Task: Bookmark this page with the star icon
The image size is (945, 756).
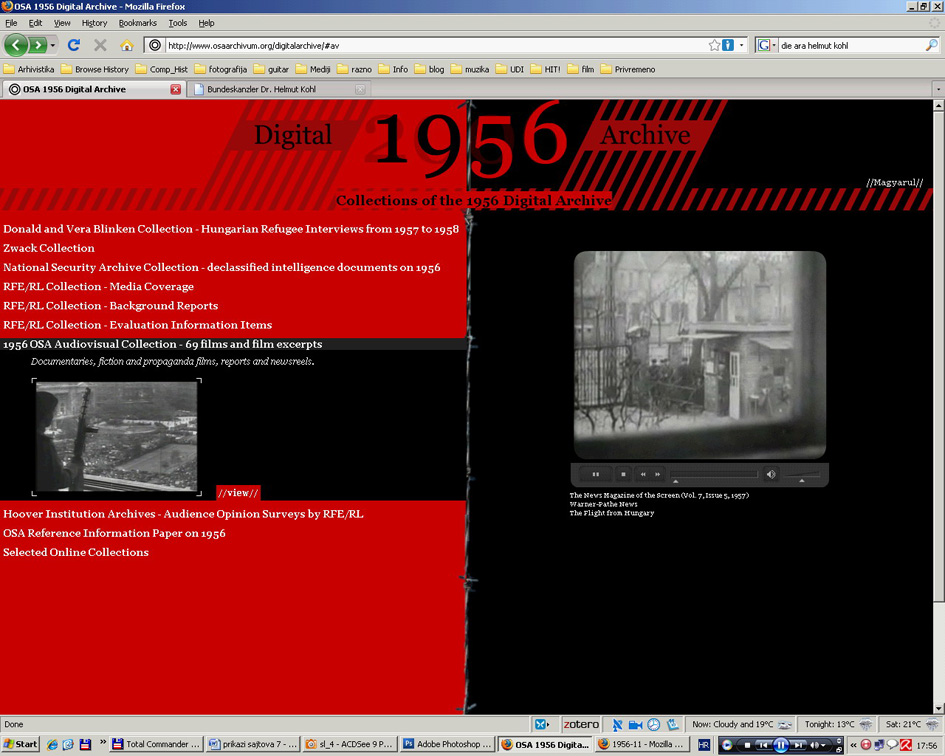Action: click(714, 45)
